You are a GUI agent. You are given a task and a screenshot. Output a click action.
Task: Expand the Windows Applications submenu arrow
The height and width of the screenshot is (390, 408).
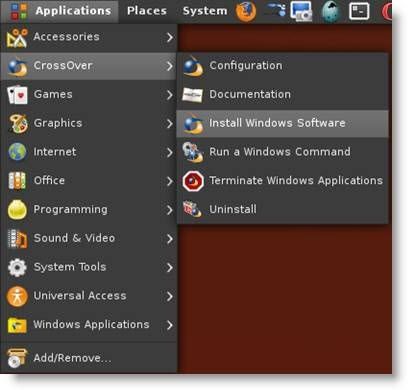pos(170,325)
